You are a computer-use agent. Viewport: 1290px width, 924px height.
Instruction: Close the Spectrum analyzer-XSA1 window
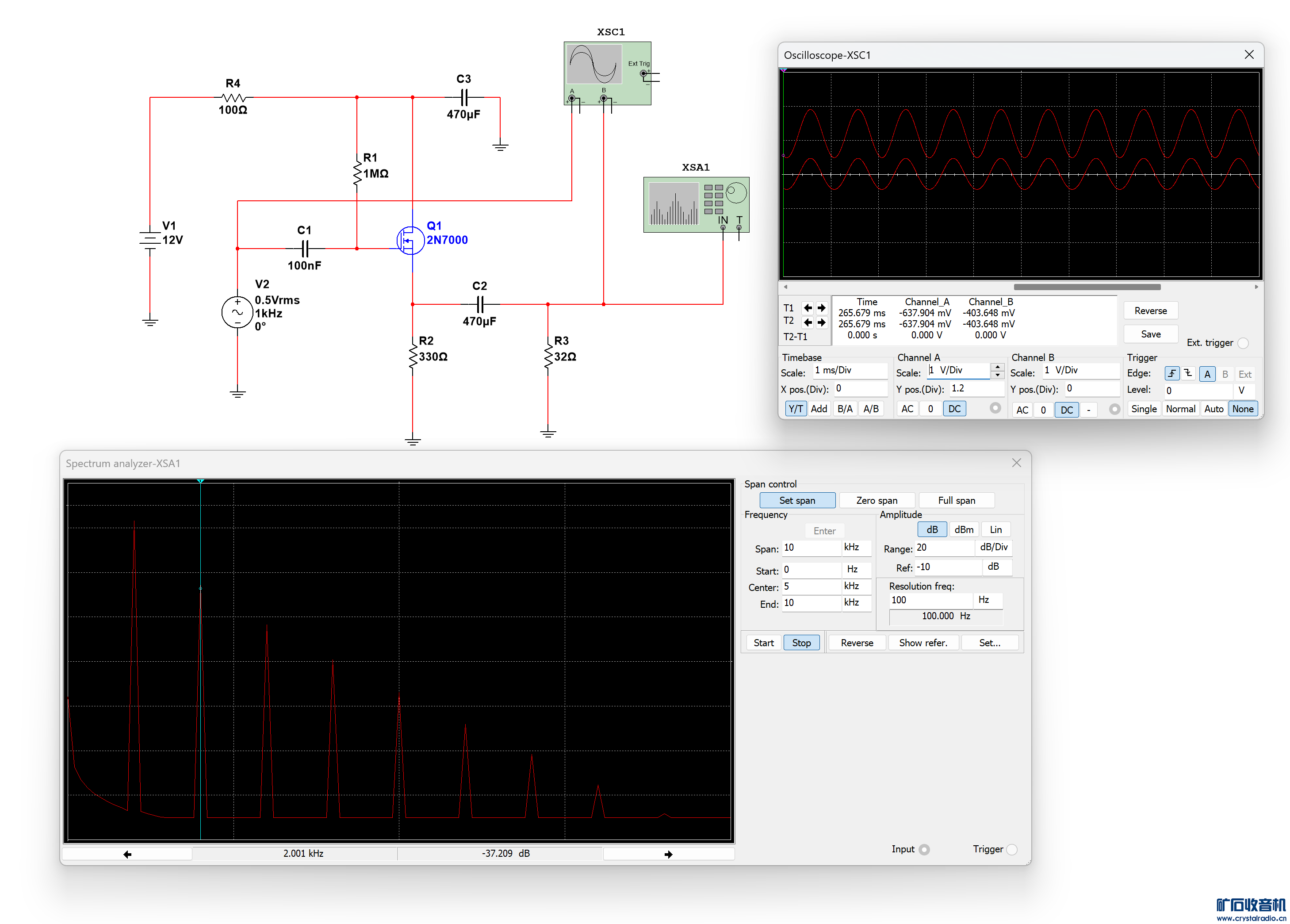click(1016, 463)
